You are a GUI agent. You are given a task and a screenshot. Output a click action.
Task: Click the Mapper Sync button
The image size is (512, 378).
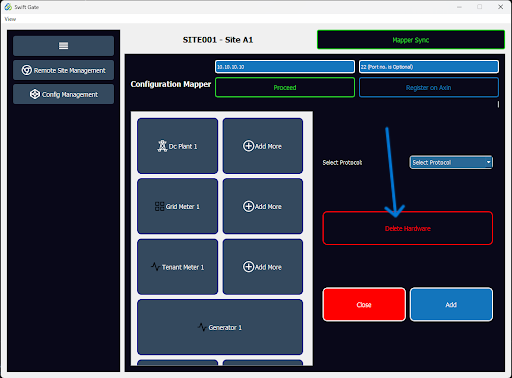click(x=411, y=40)
